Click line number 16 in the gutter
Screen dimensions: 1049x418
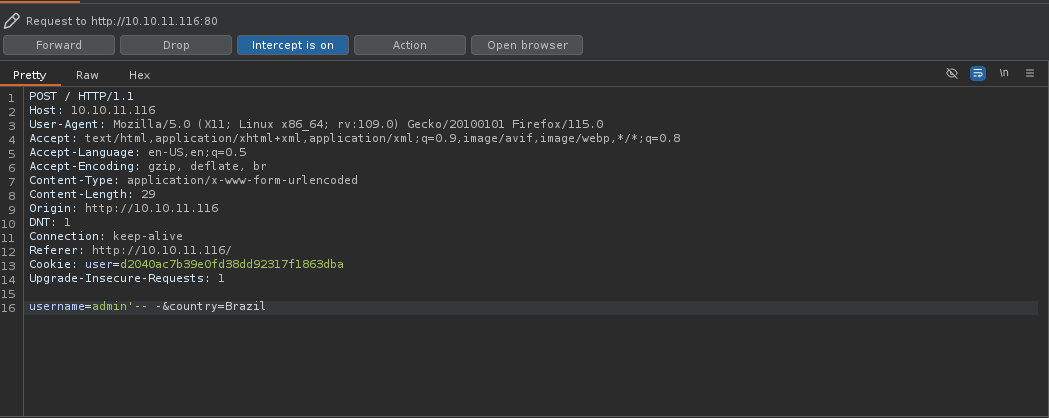[x=9, y=306]
